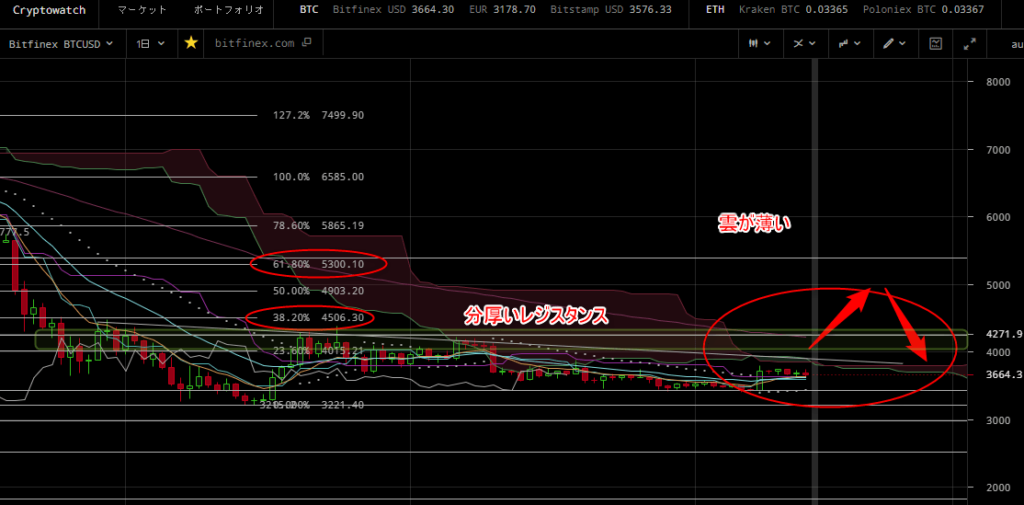Click the 3221.40 Fibonacci level label
Viewport: 1024px width, 505px height.
coord(343,405)
